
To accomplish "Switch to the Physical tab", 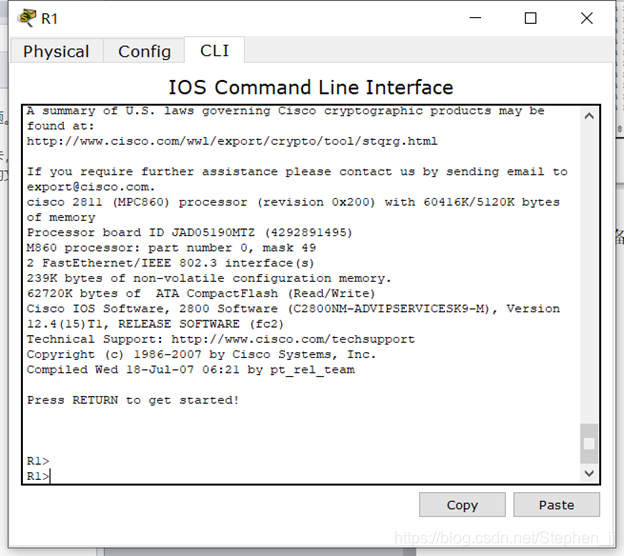I will click(56, 51).
